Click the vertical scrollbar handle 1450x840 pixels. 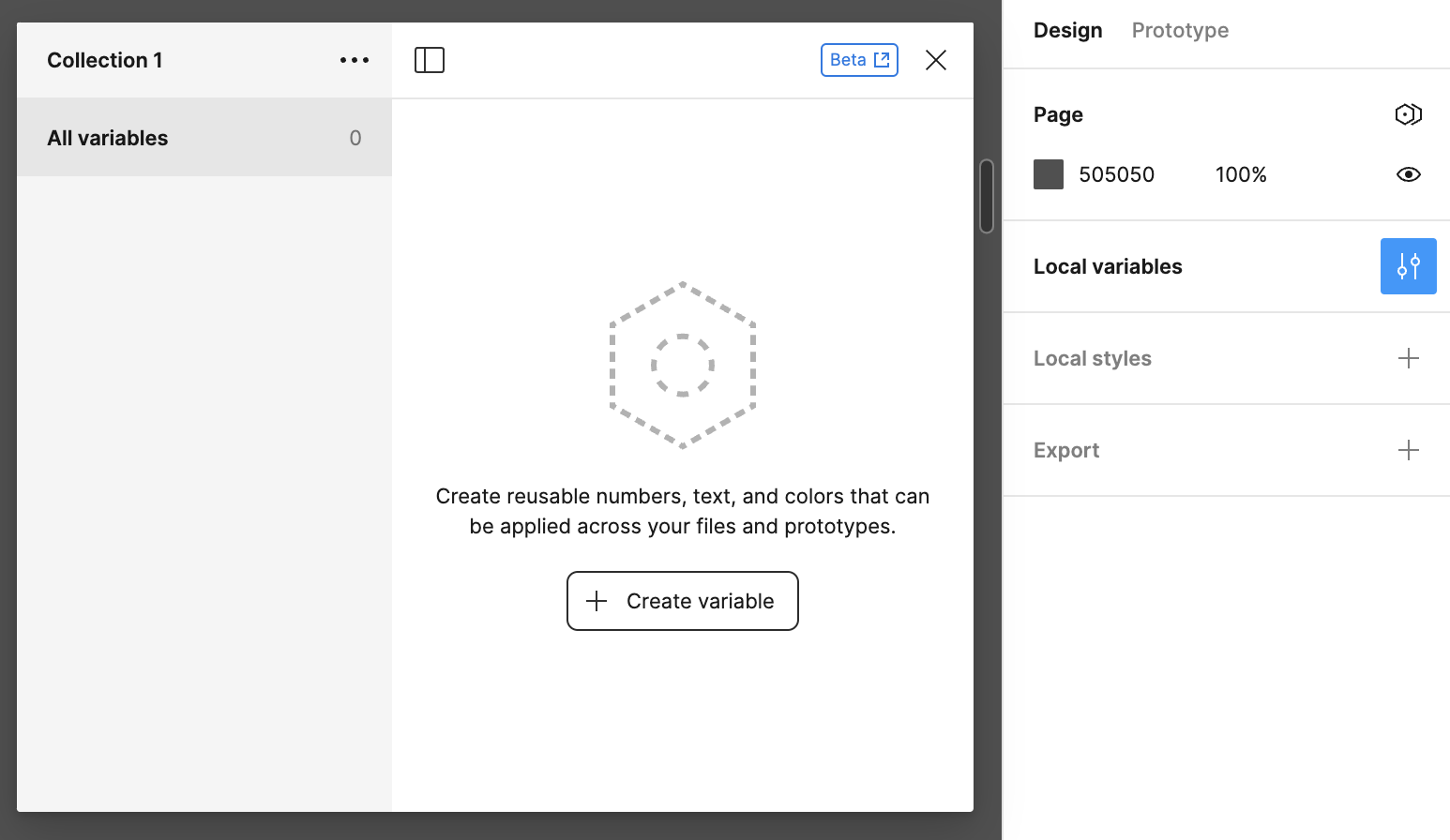(x=986, y=196)
